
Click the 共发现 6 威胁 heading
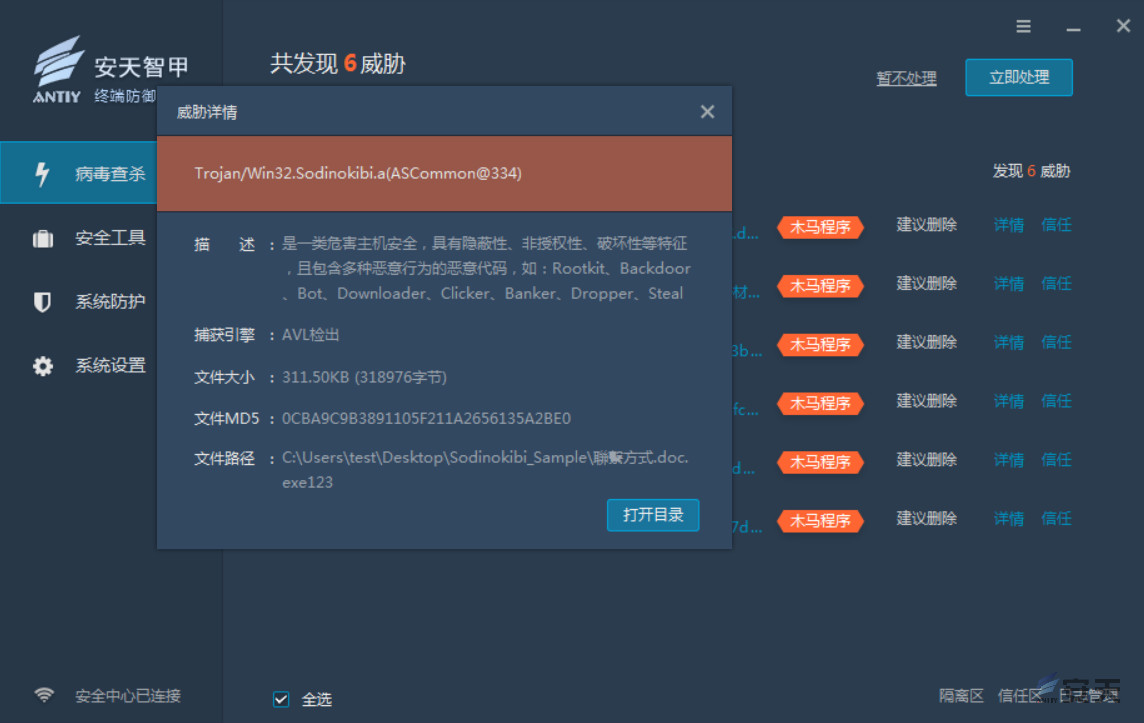(x=338, y=63)
